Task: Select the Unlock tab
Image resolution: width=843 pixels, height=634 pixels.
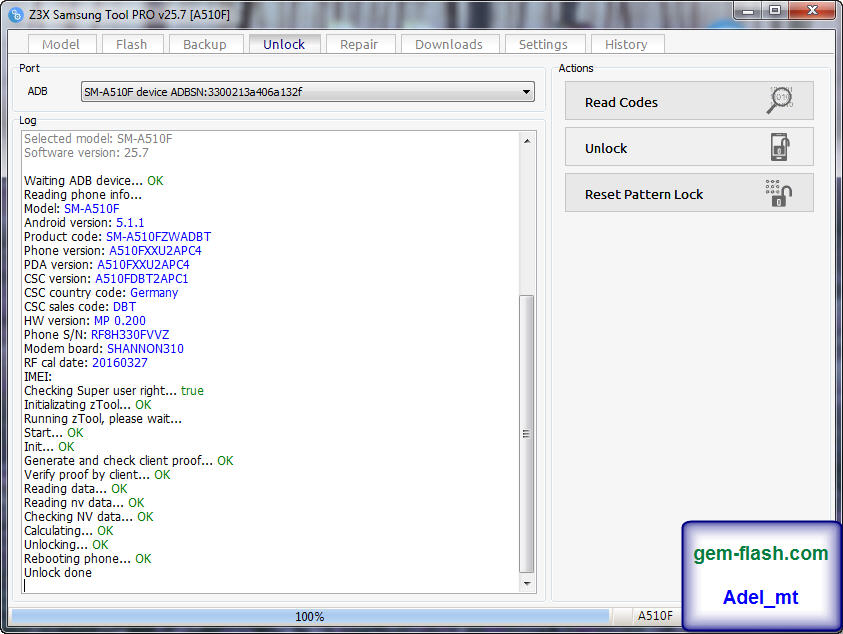Action: (284, 44)
